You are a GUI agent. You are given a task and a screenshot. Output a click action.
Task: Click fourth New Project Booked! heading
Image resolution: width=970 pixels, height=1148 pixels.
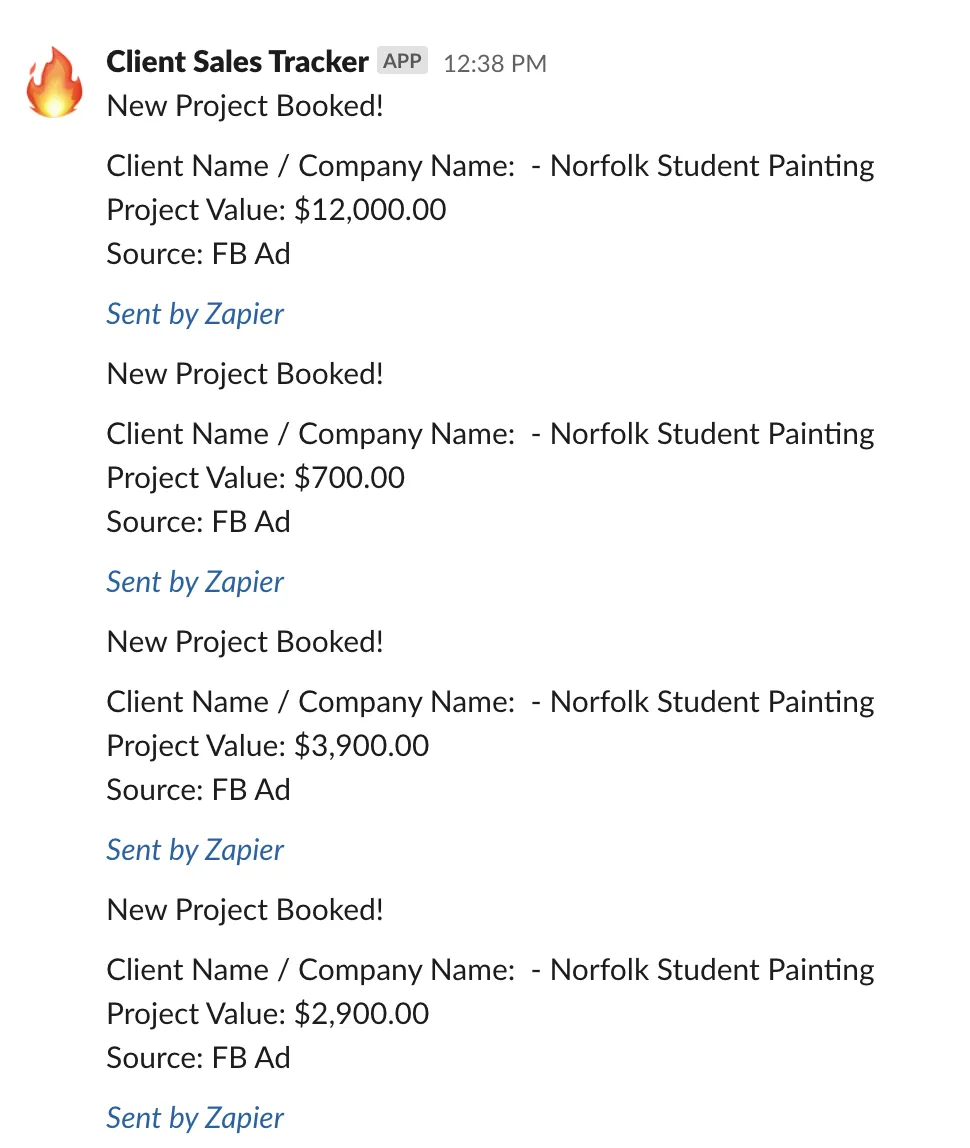coord(245,910)
